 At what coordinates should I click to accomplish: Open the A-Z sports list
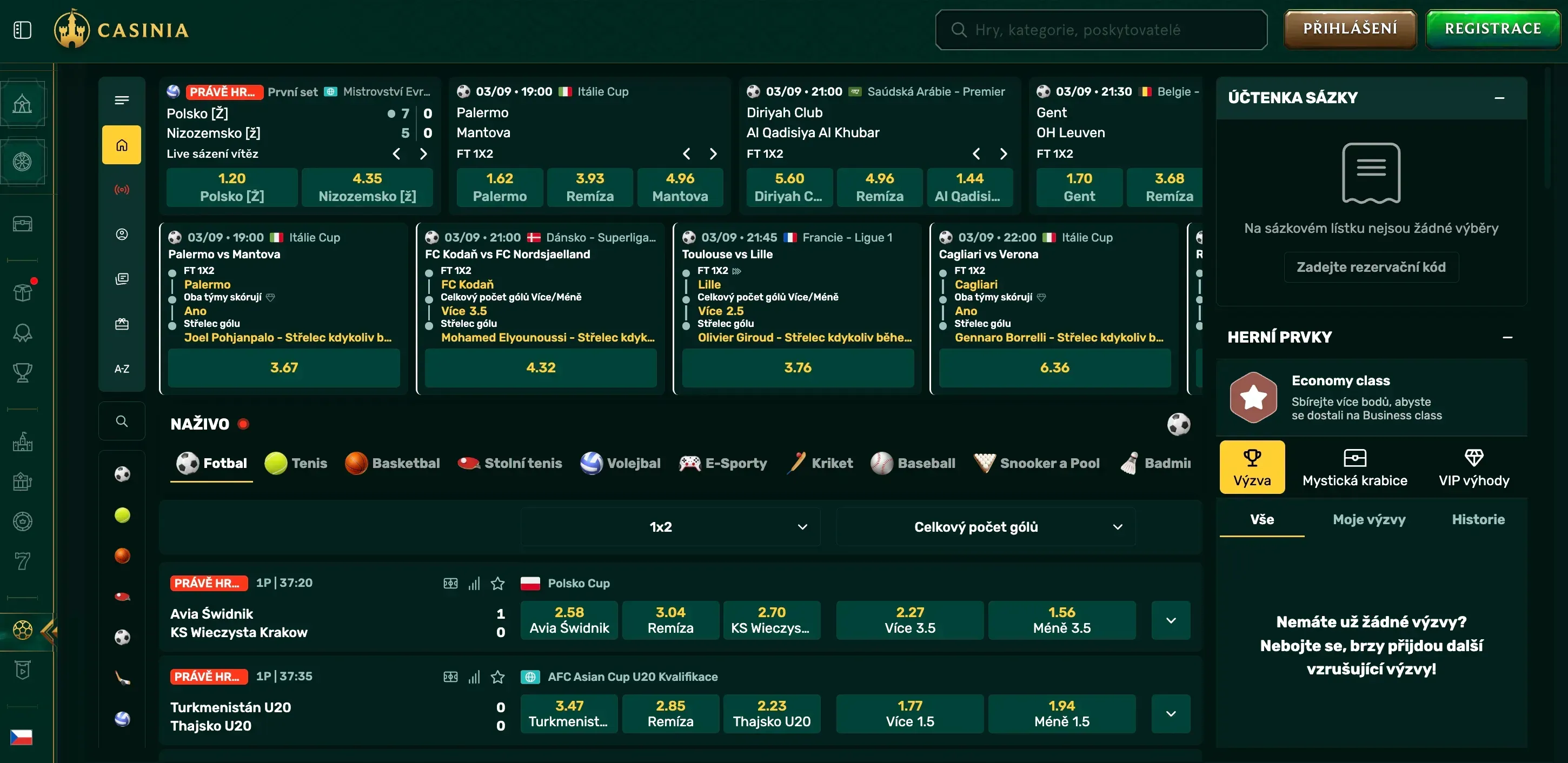tap(122, 369)
